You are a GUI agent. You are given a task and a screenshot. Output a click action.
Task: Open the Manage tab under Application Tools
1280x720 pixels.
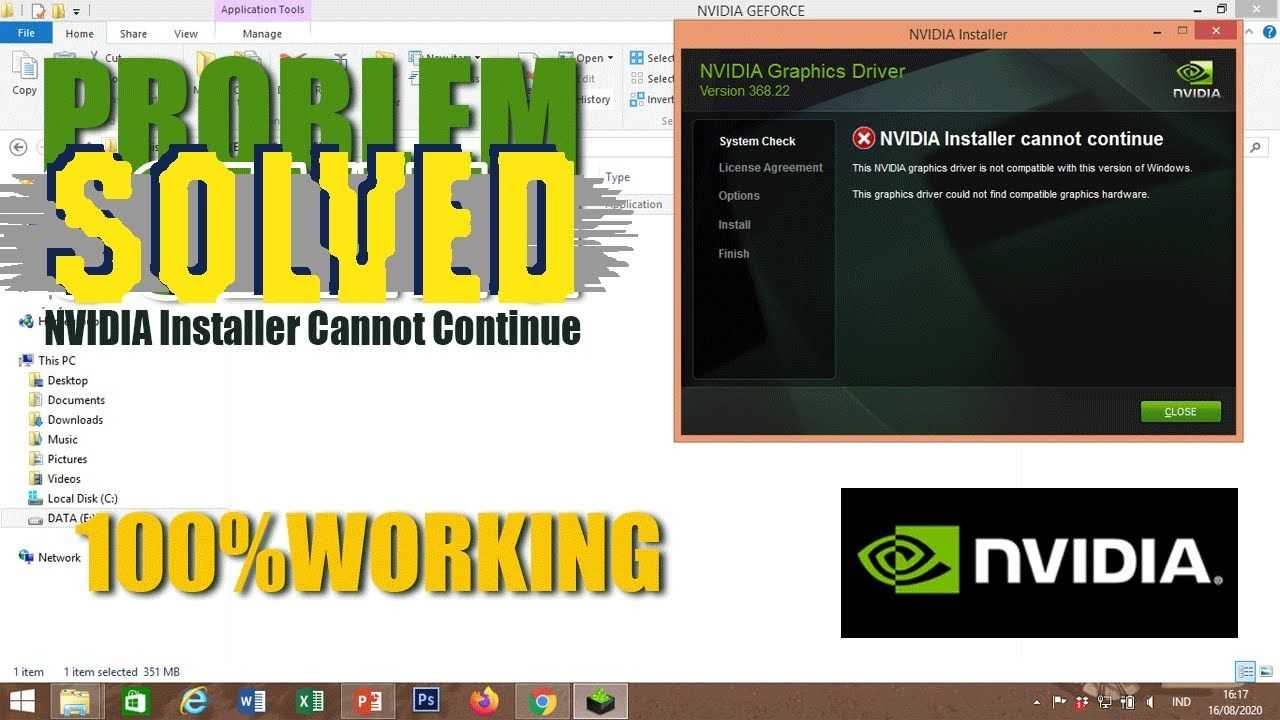click(x=262, y=34)
